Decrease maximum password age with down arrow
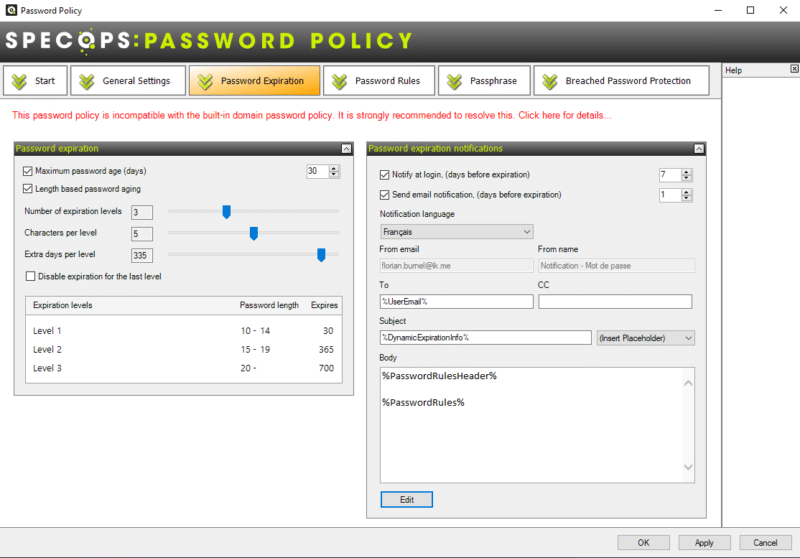This screenshot has width=800, height=558. coord(334,174)
